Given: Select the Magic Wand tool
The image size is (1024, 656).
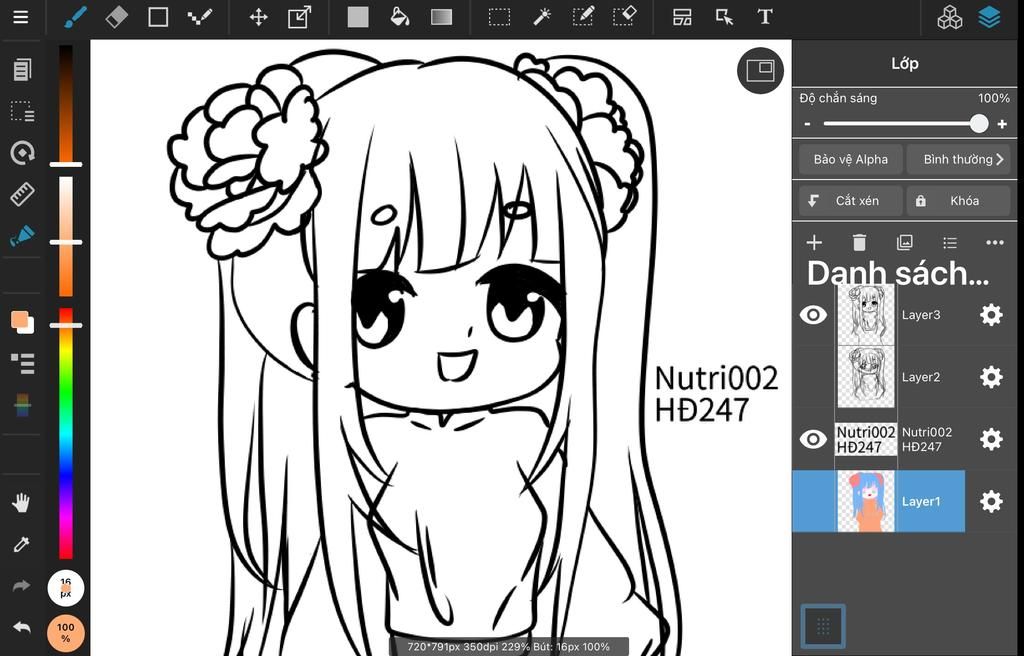Looking at the screenshot, I should (x=541, y=17).
